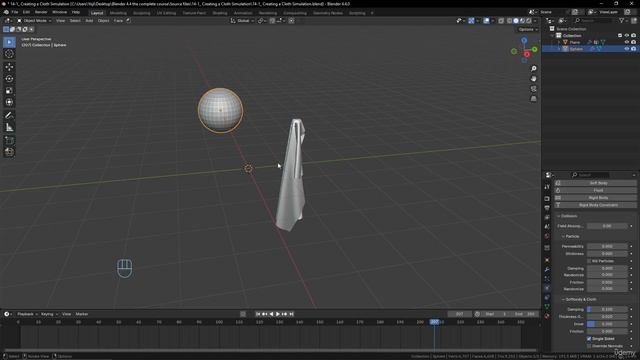Select the Move tool
The image size is (640, 360).
click(x=9, y=67)
